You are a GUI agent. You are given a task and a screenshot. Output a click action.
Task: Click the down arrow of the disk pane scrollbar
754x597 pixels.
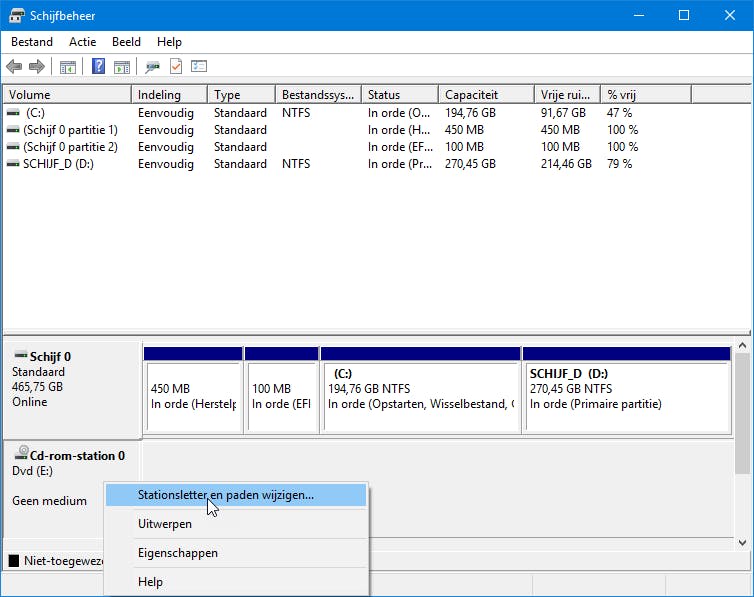743,542
